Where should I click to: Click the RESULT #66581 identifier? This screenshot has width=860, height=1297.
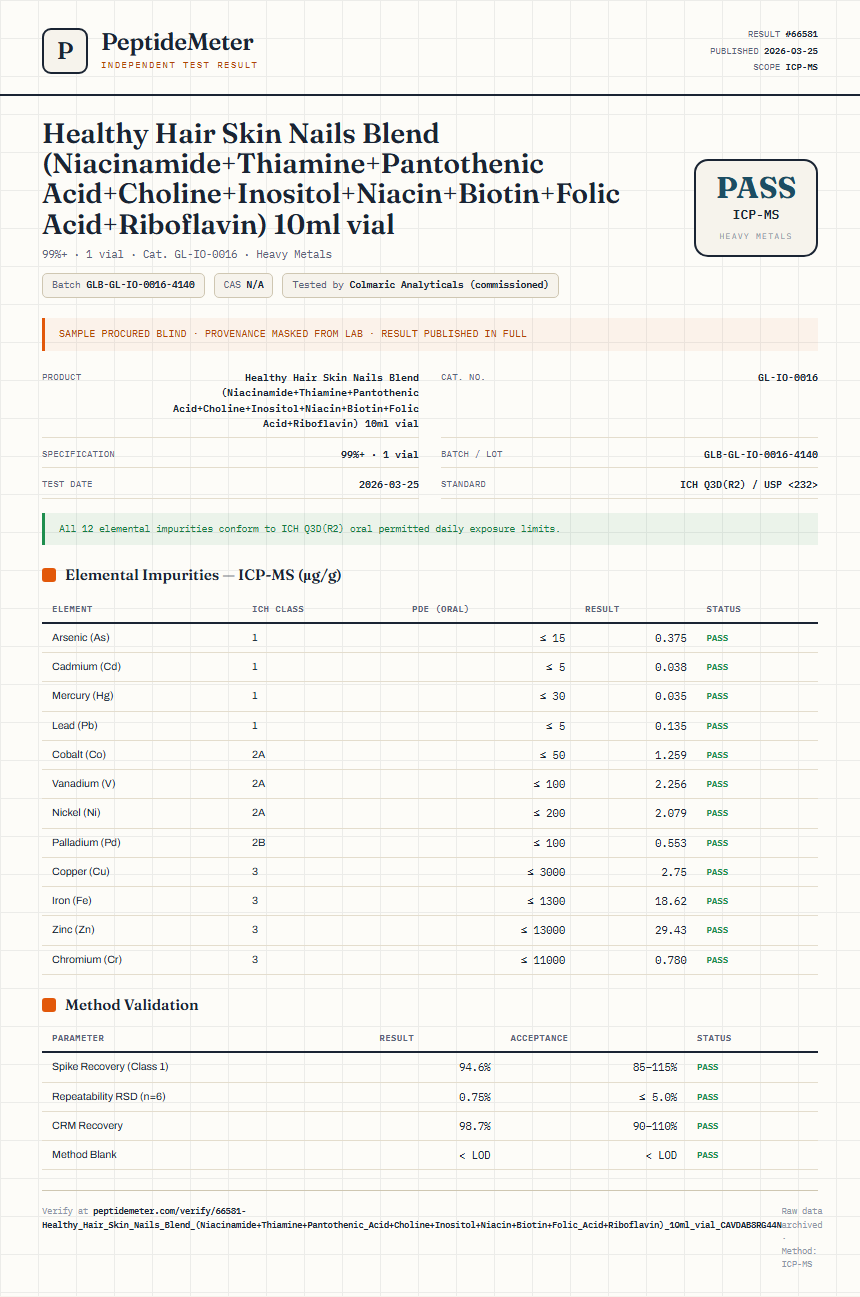coord(783,34)
